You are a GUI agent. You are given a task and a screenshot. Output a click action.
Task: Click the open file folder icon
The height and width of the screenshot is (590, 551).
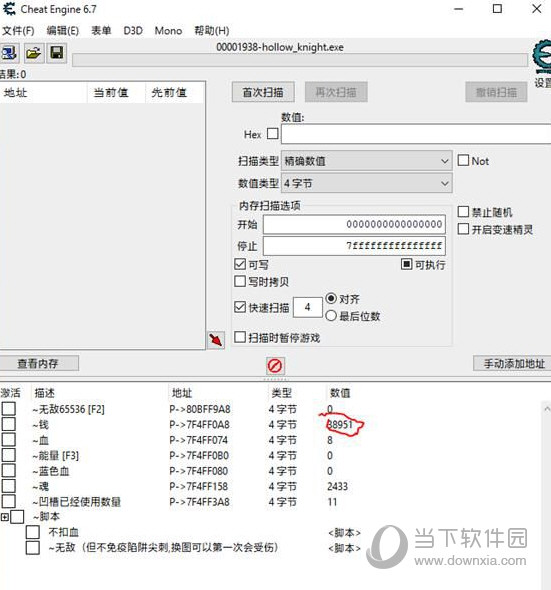coord(34,53)
